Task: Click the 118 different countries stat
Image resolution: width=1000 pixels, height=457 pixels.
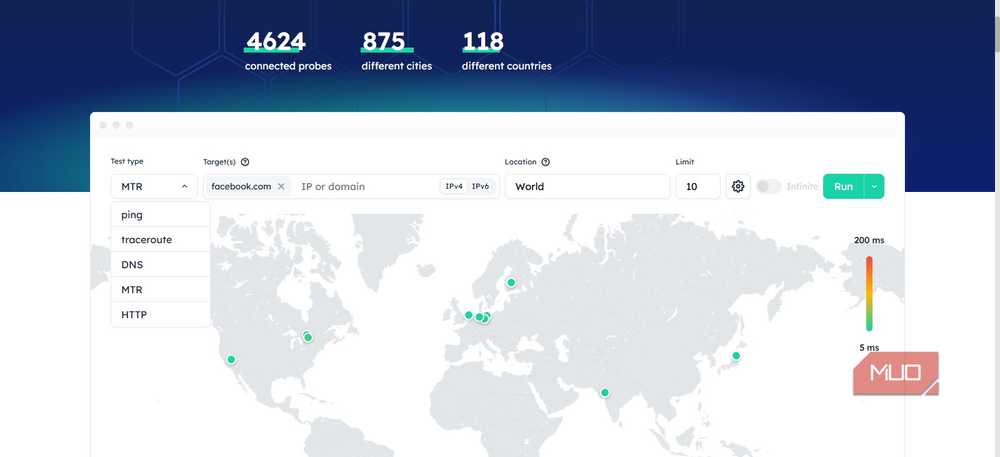Action: pyautogui.click(x=506, y=50)
